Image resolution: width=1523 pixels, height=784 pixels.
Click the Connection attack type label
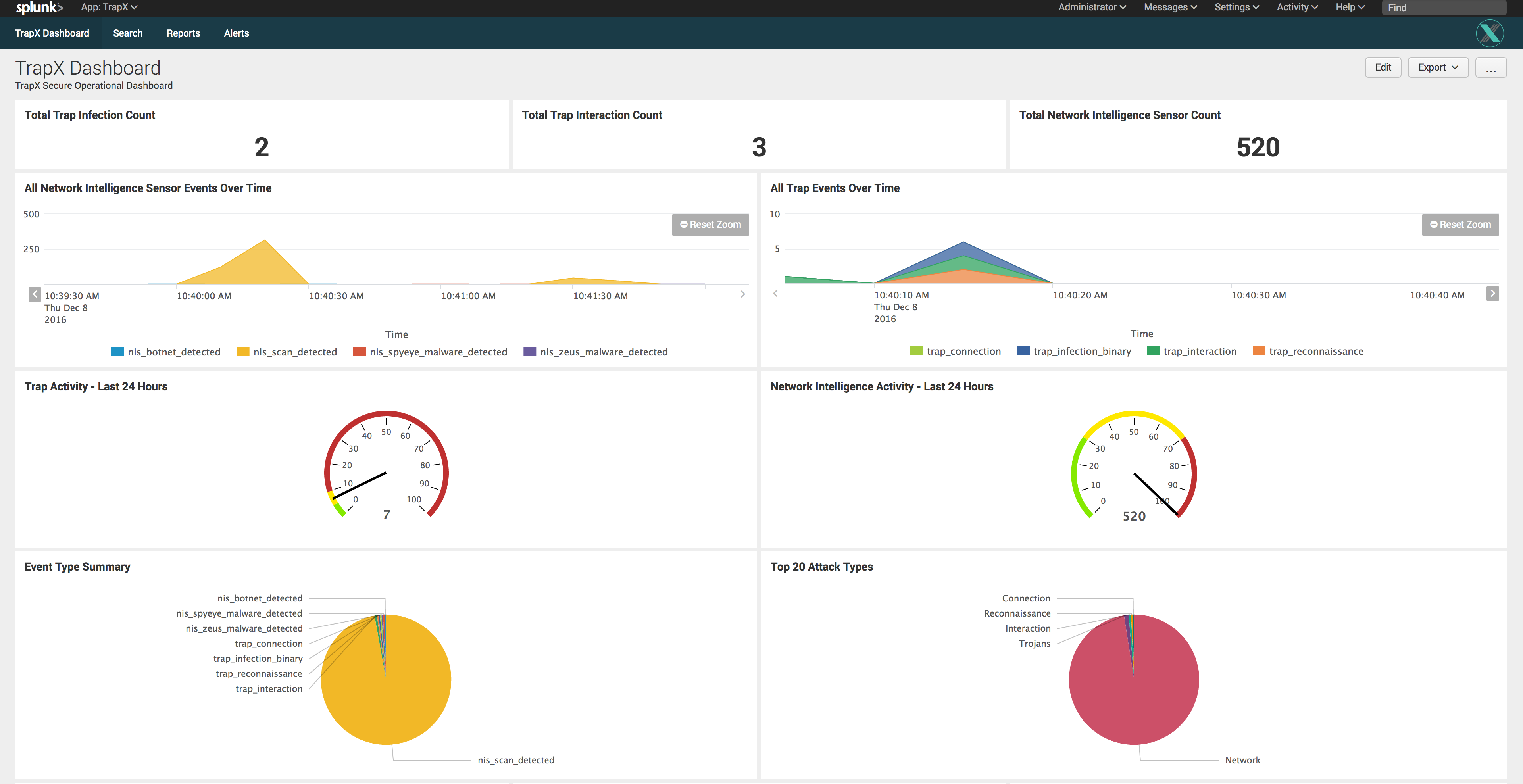tap(1026, 598)
